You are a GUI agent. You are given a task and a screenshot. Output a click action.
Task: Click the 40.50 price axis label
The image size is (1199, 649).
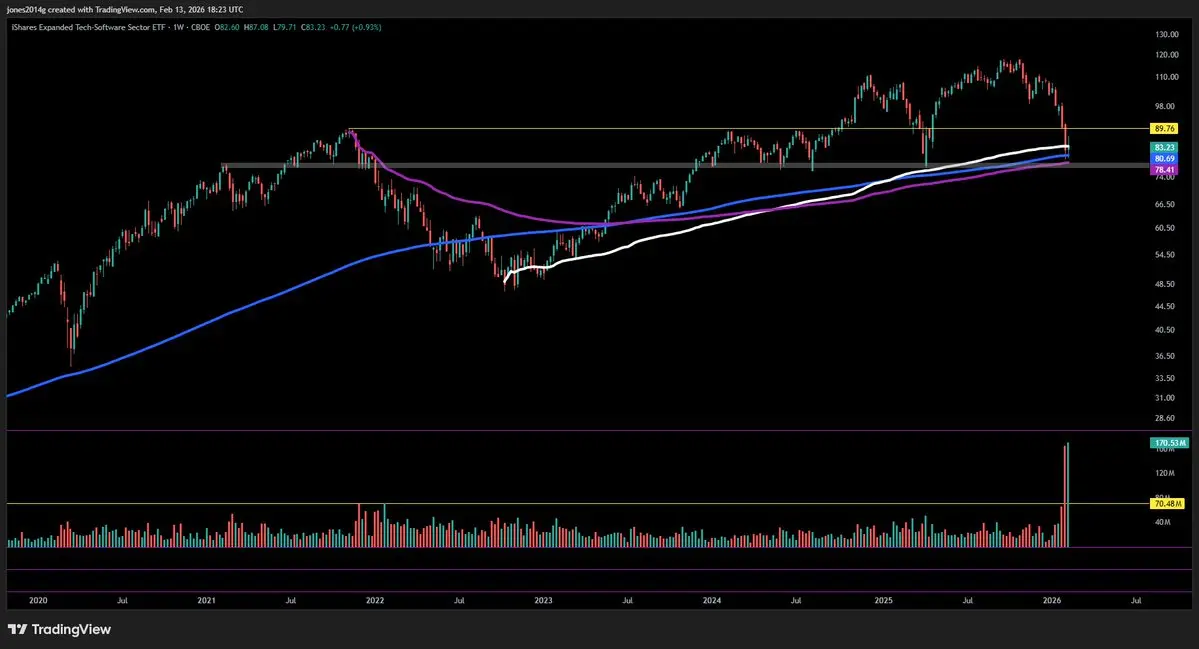coord(1165,329)
